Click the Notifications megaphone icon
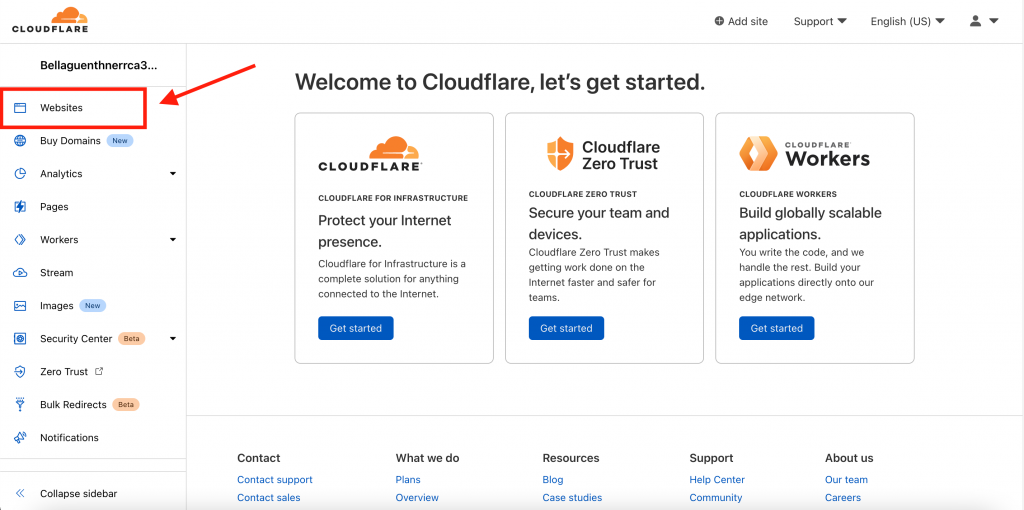 tap(20, 438)
